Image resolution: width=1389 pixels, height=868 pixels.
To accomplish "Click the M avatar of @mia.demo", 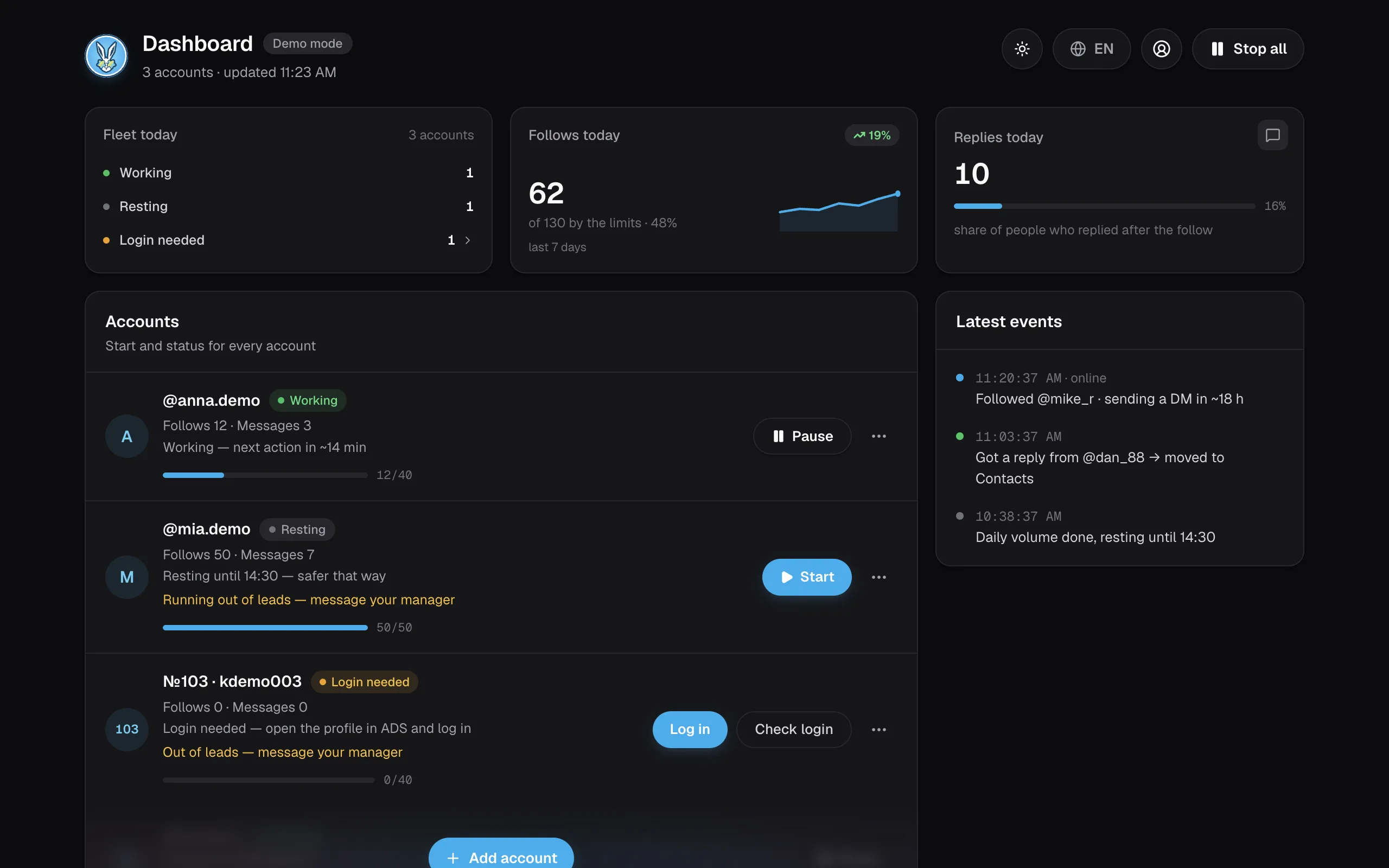I will point(127,577).
